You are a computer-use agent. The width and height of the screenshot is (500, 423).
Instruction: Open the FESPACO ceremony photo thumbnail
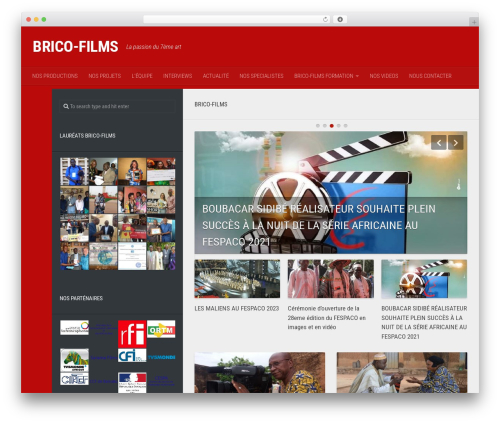click(331, 279)
